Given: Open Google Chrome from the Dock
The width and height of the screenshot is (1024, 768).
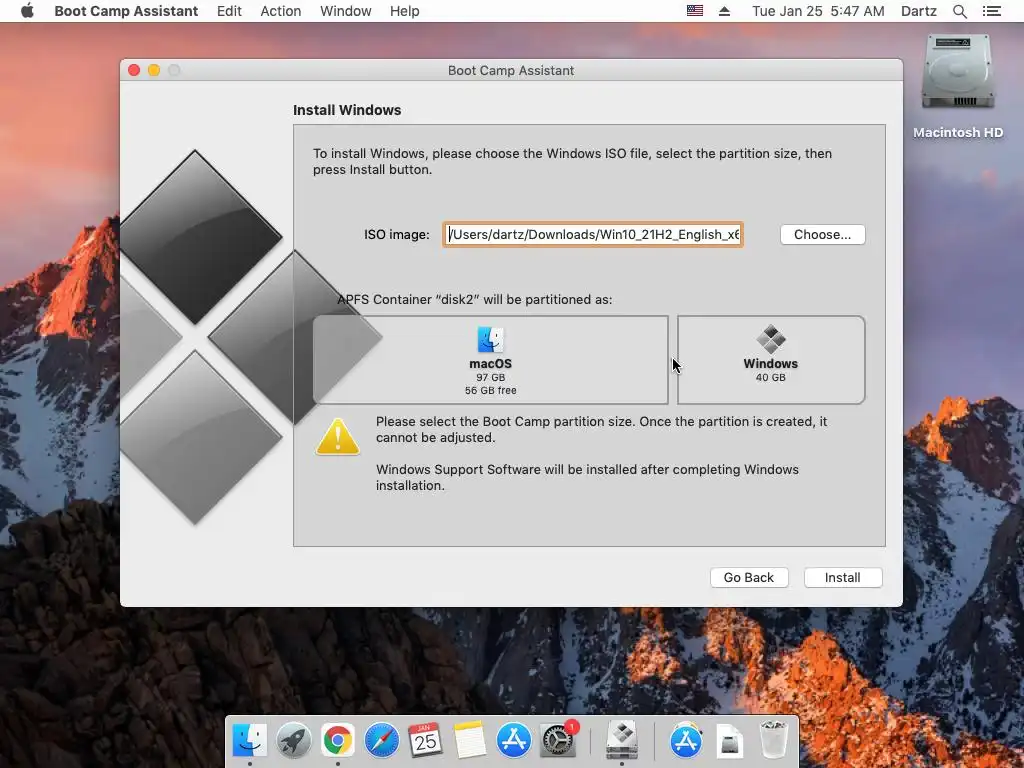Looking at the screenshot, I should pyautogui.click(x=337, y=741).
